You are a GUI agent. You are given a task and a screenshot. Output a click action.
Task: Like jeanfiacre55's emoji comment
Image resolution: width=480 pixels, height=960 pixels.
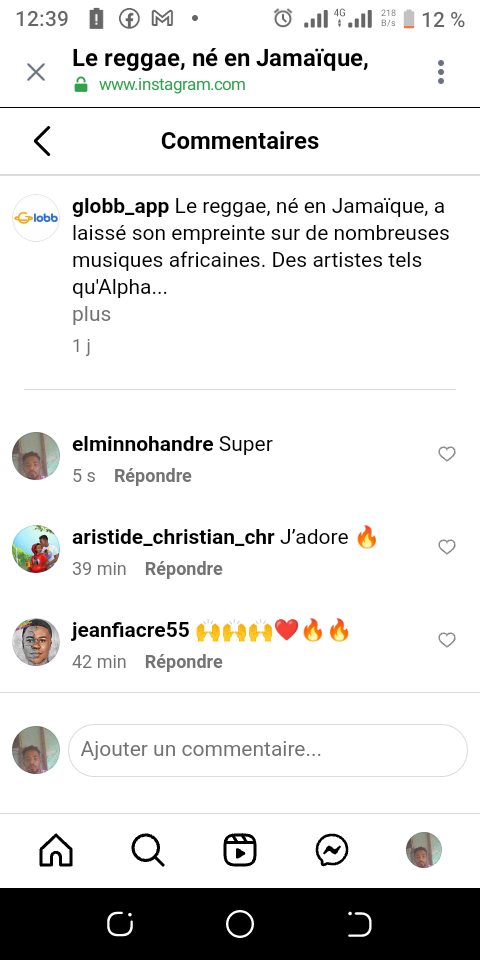(x=447, y=640)
